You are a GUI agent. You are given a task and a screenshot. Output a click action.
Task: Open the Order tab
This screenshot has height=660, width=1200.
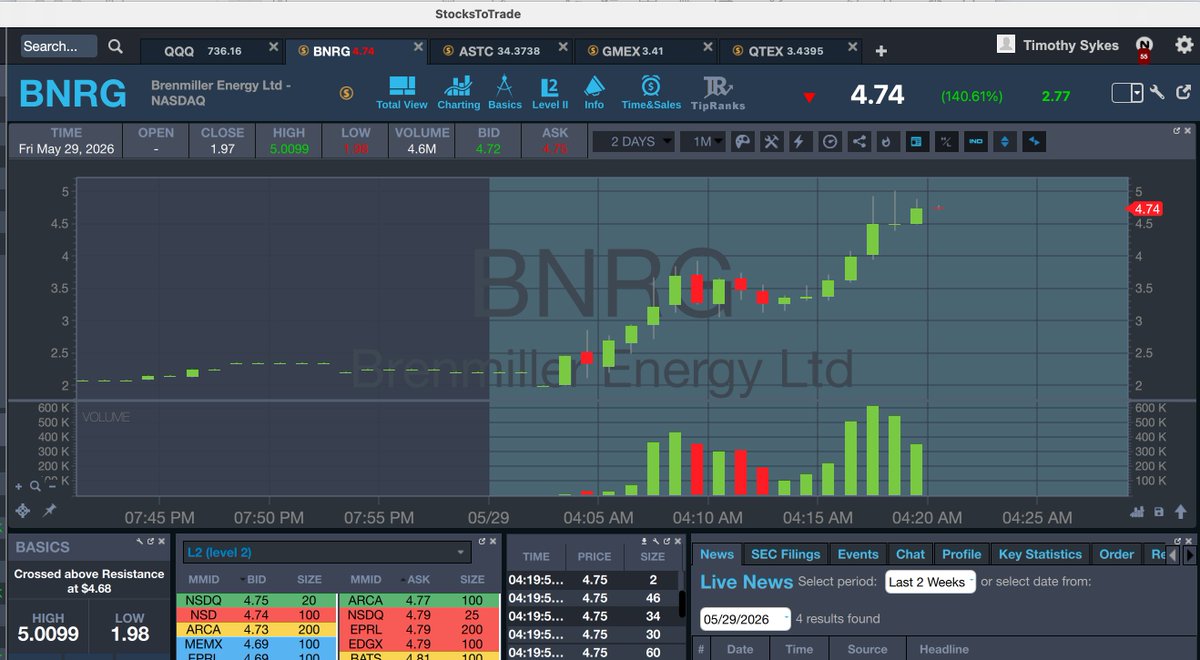pyautogui.click(x=1117, y=554)
